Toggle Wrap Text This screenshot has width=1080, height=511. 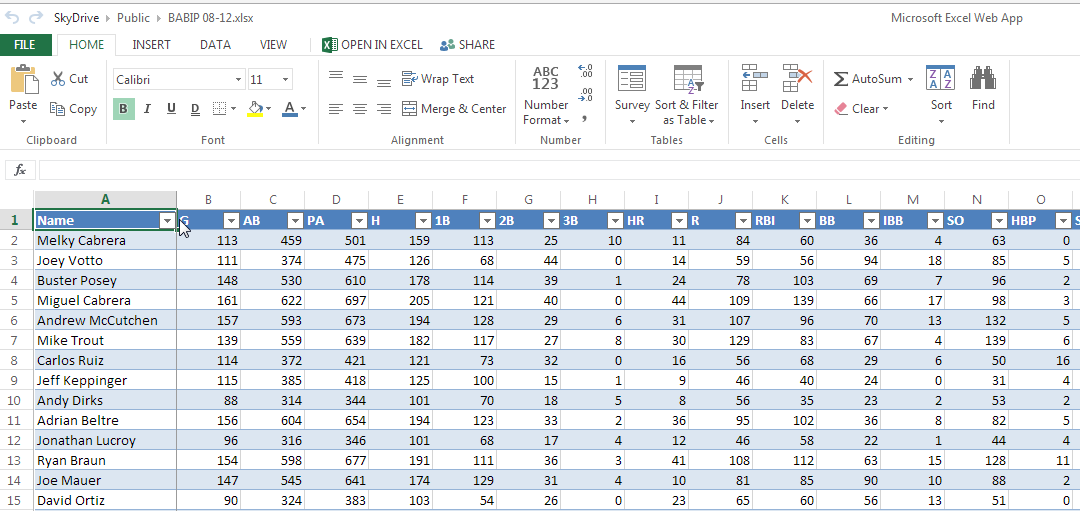438,79
